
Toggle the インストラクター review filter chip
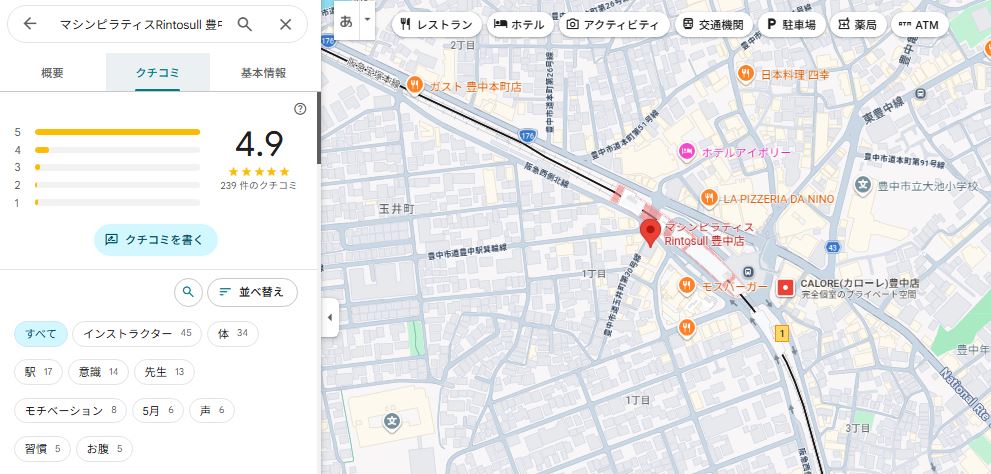click(x=137, y=333)
